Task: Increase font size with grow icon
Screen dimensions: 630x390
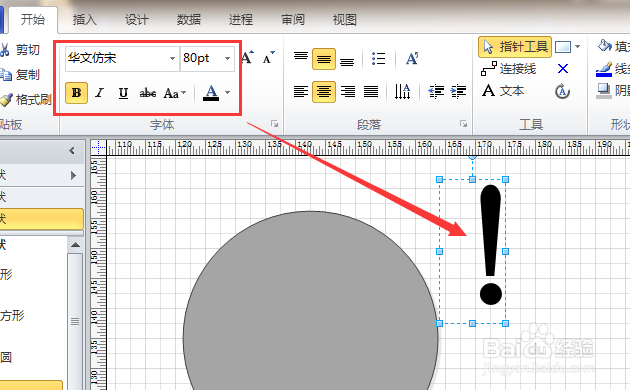Action: click(x=248, y=57)
